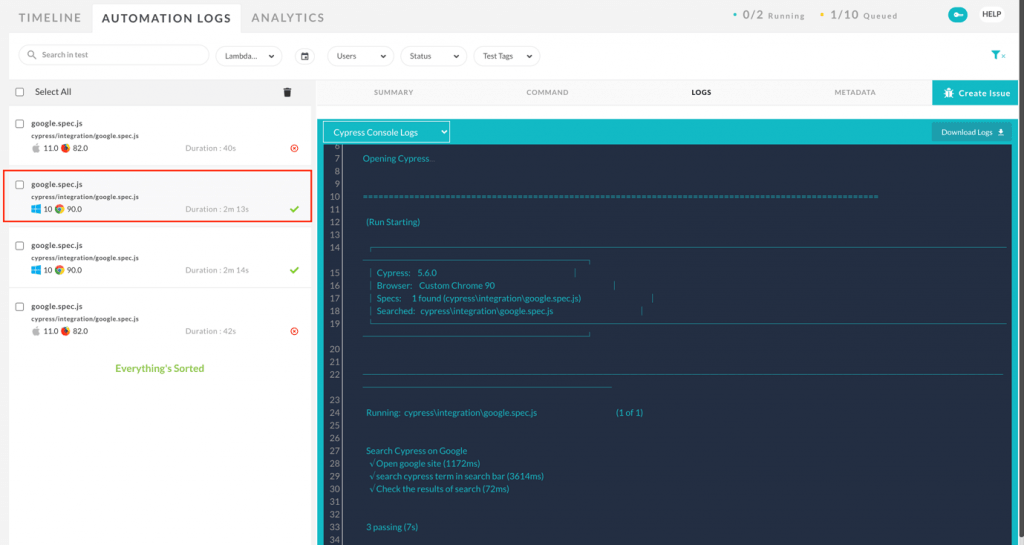
Task: Expand the Users filter dropdown
Action: [360, 56]
